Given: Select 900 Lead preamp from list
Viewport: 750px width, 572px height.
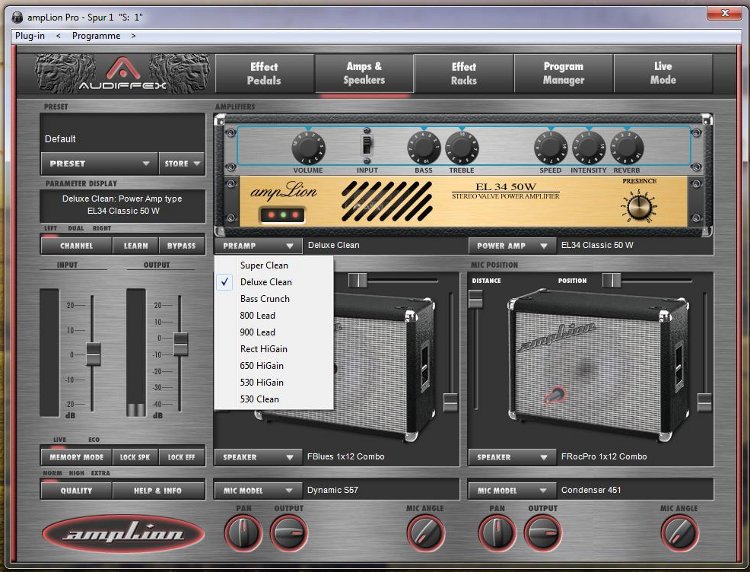Looking at the screenshot, I should point(274,332).
